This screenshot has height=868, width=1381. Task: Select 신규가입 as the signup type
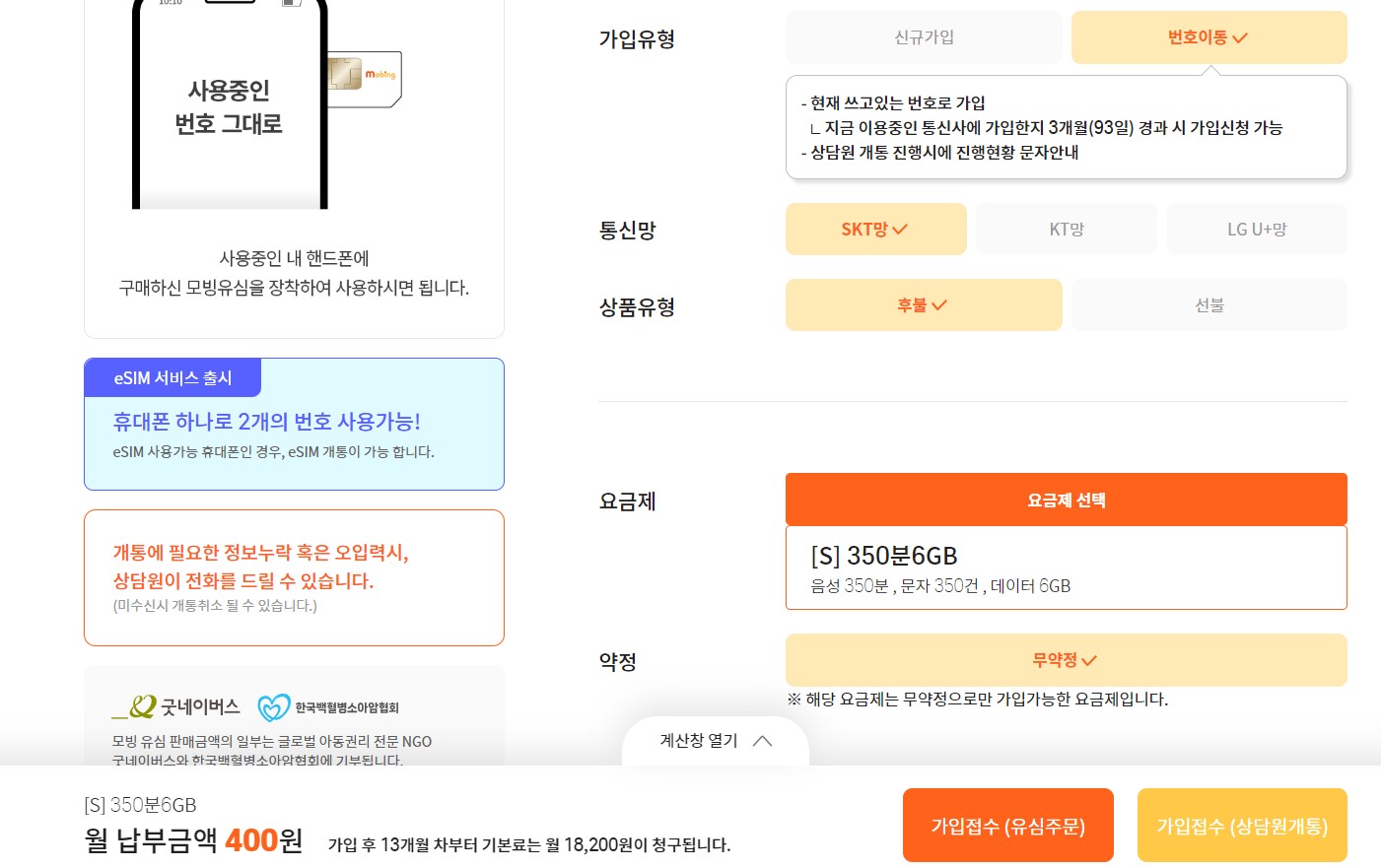(923, 36)
